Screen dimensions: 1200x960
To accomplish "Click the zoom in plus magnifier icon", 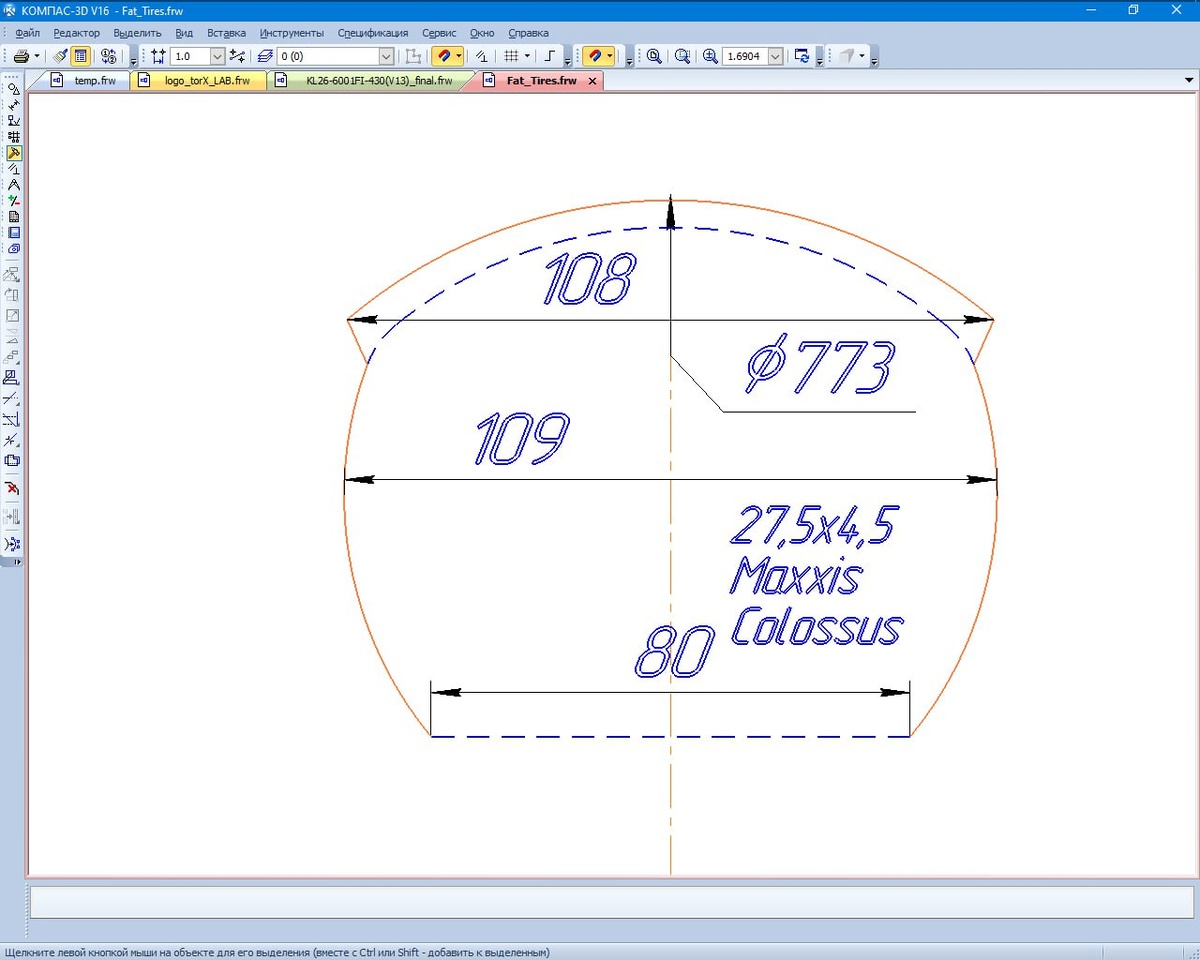I will (710, 56).
